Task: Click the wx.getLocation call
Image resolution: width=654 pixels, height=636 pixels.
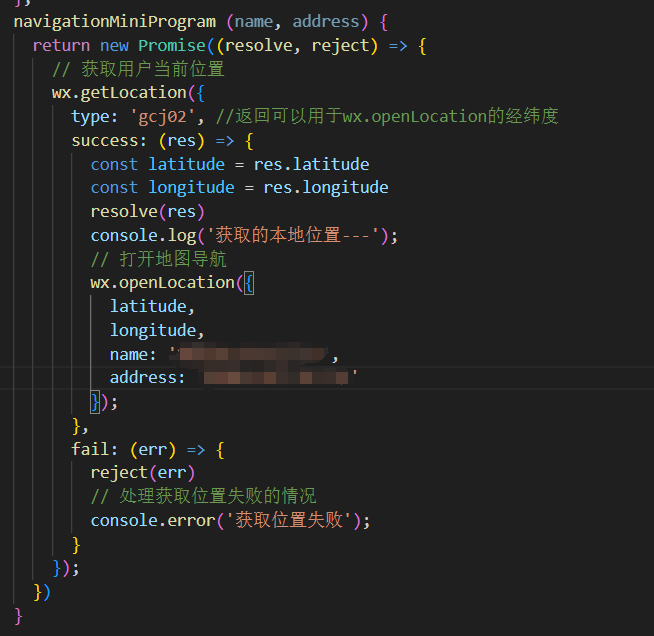Action: tap(119, 93)
